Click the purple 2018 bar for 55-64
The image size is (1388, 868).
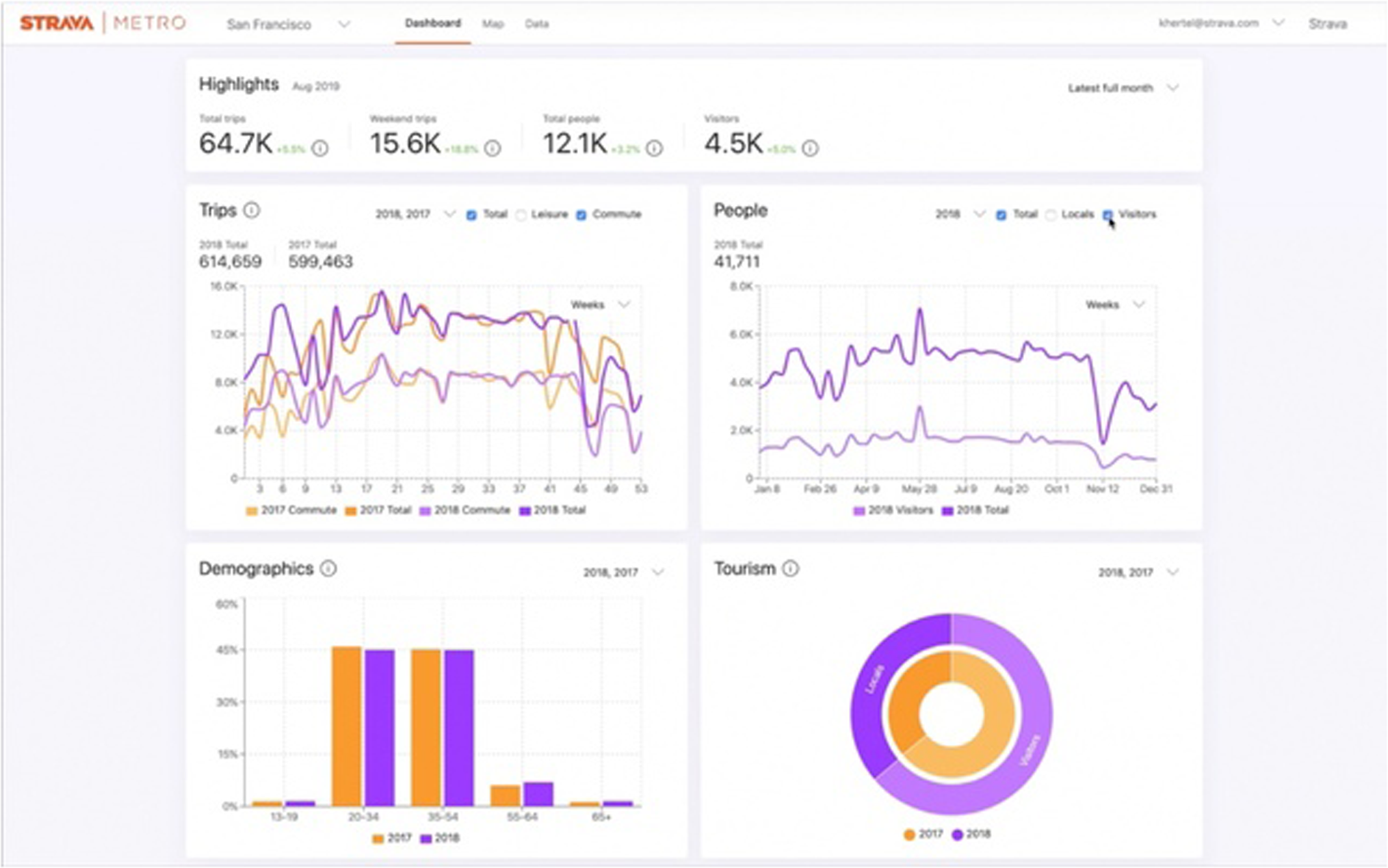point(538,794)
